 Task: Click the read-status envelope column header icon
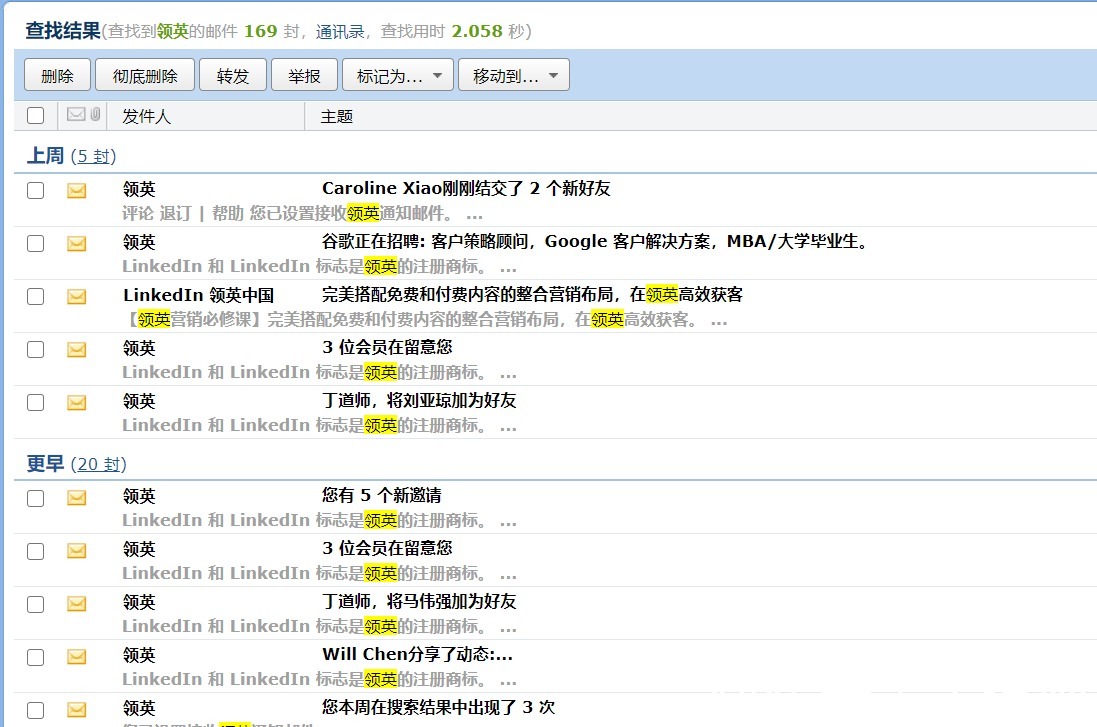(76, 114)
